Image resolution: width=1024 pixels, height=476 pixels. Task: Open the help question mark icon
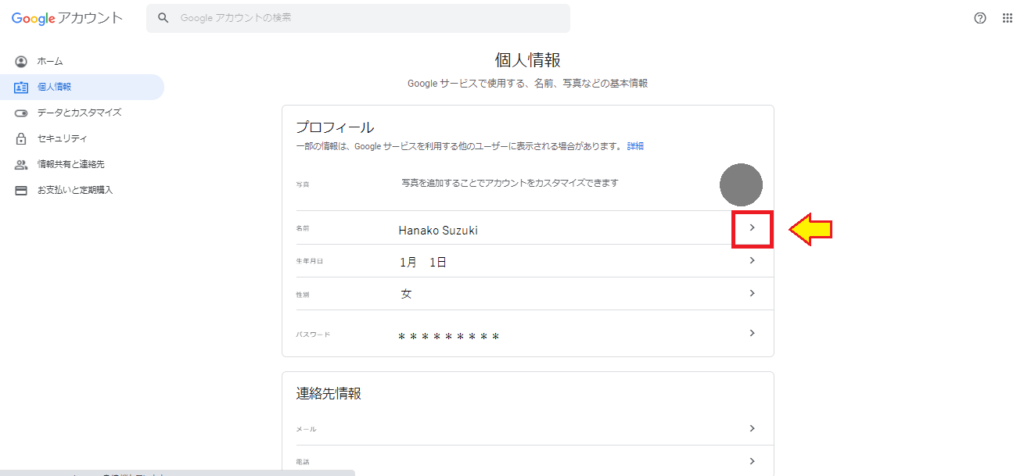(980, 18)
